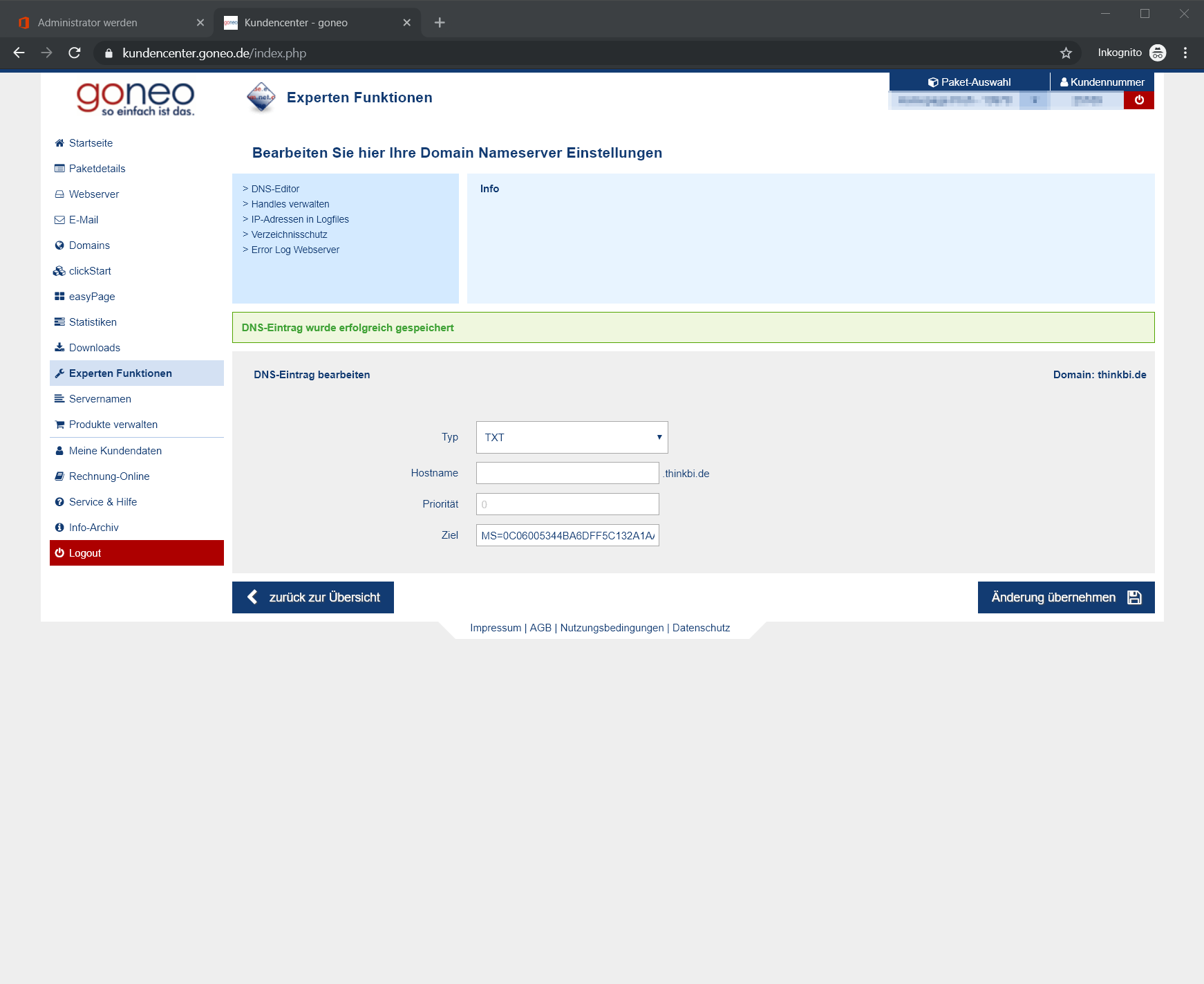Open the Chrome three-dot menu
The image size is (1204, 984).
(1185, 53)
